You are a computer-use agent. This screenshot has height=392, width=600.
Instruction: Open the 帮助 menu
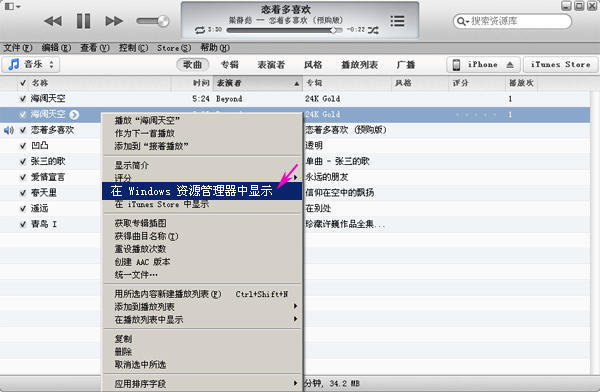point(215,48)
